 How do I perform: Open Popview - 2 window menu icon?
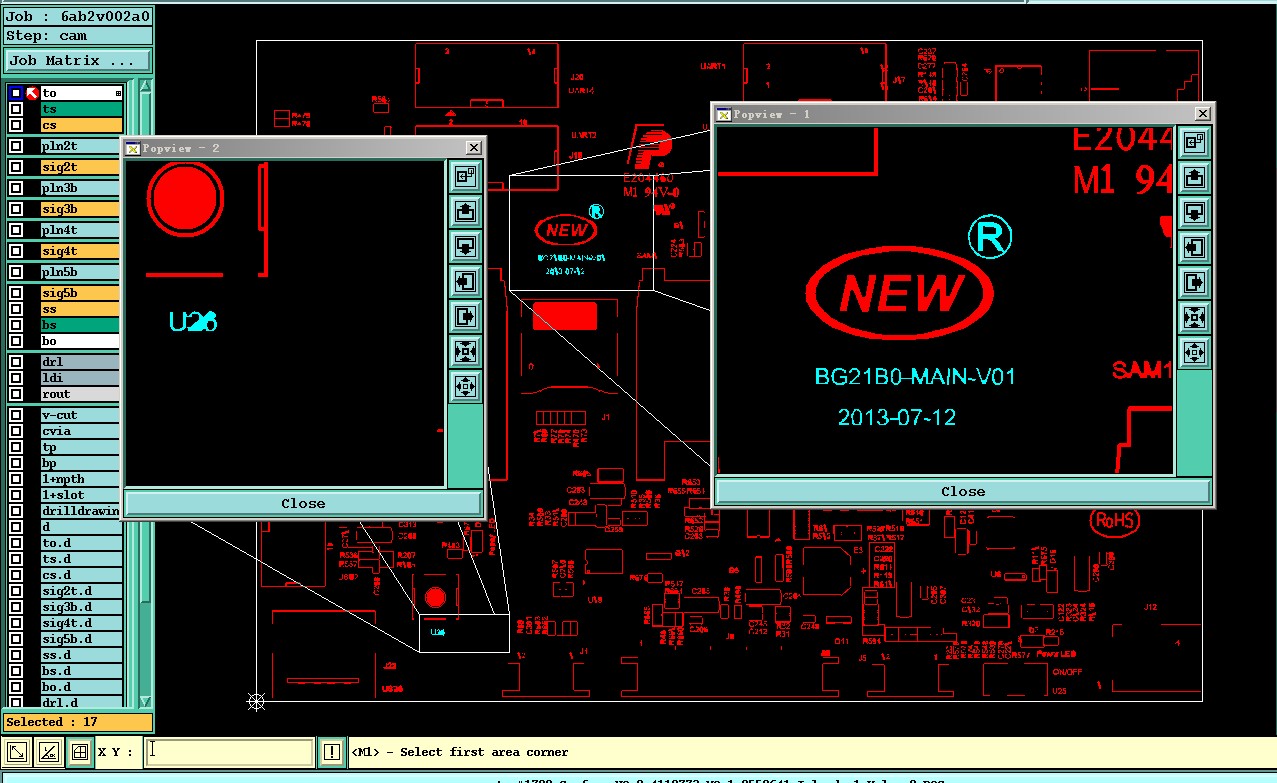[x=132, y=148]
